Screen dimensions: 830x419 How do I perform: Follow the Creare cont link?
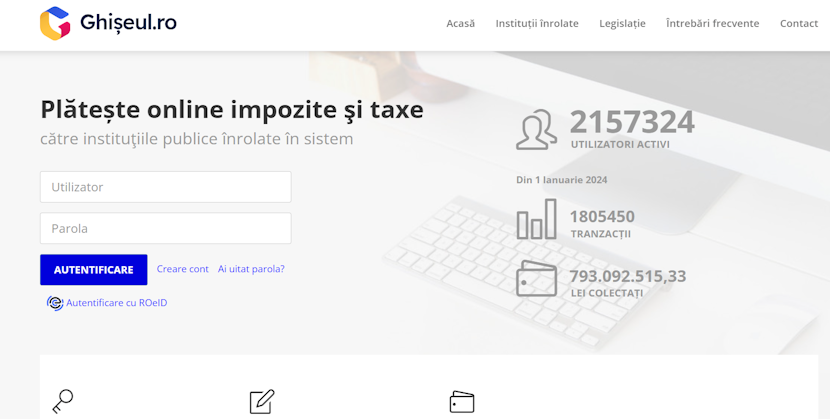tap(183, 269)
